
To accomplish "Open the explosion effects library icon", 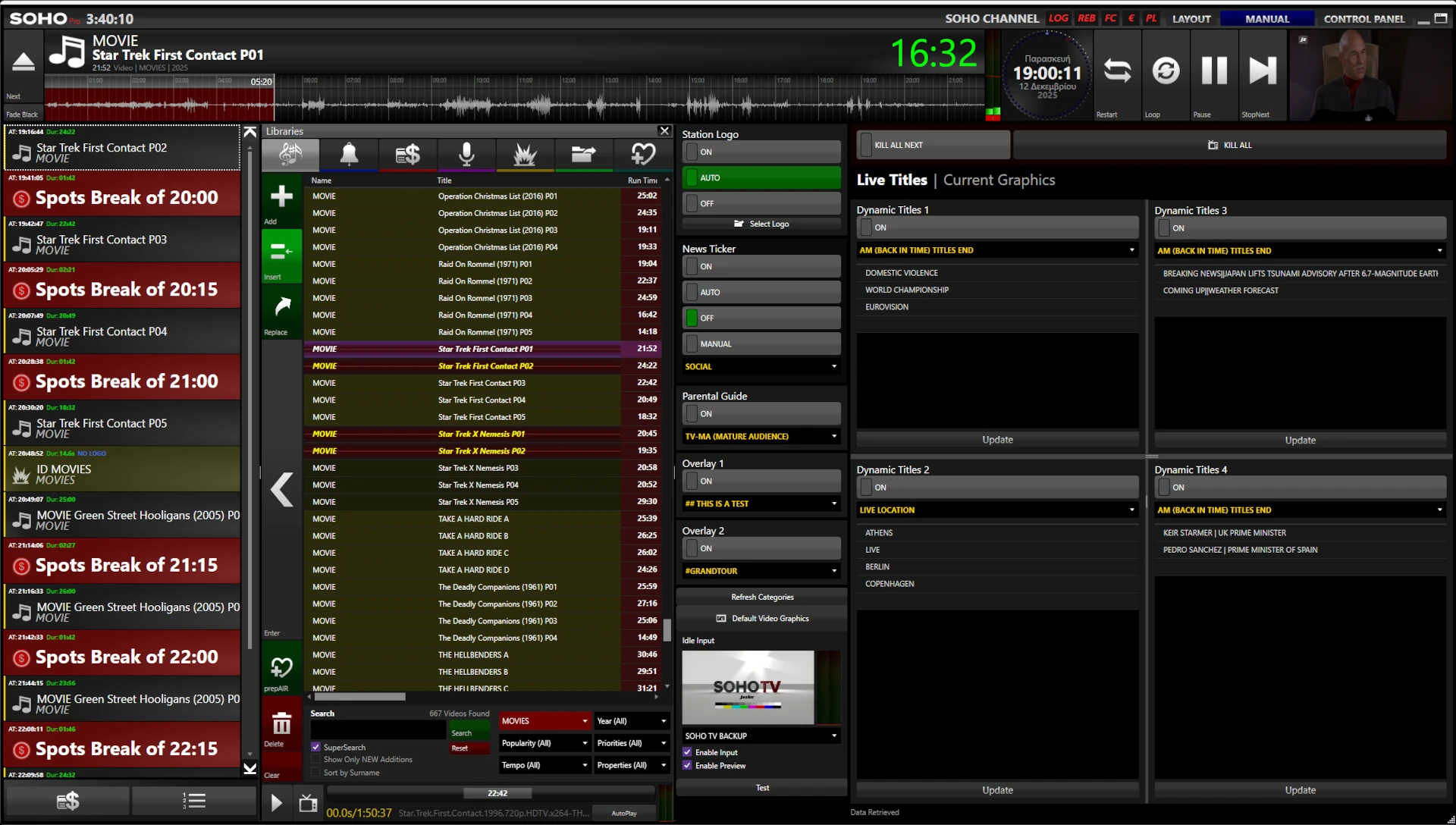I will click(x=525, y=155).
